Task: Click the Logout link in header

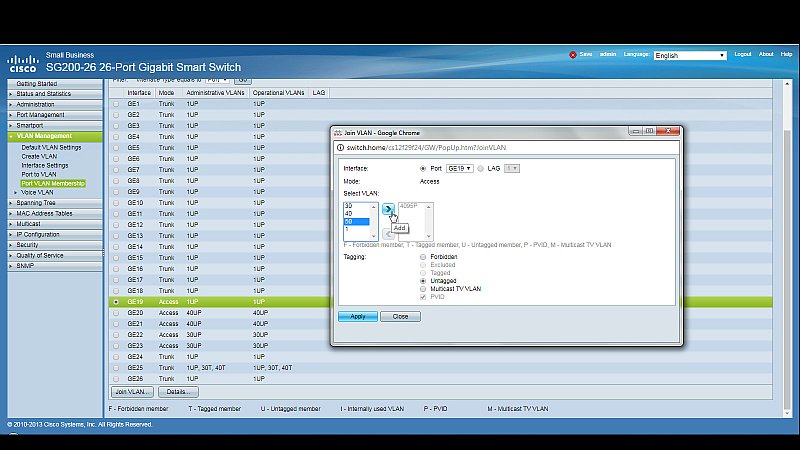Action: (x=742, y=54)
